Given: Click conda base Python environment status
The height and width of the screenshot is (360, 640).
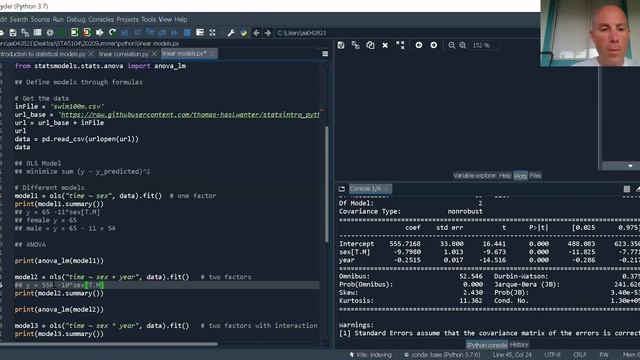Looking at the screenshot, I should point(442,355).
